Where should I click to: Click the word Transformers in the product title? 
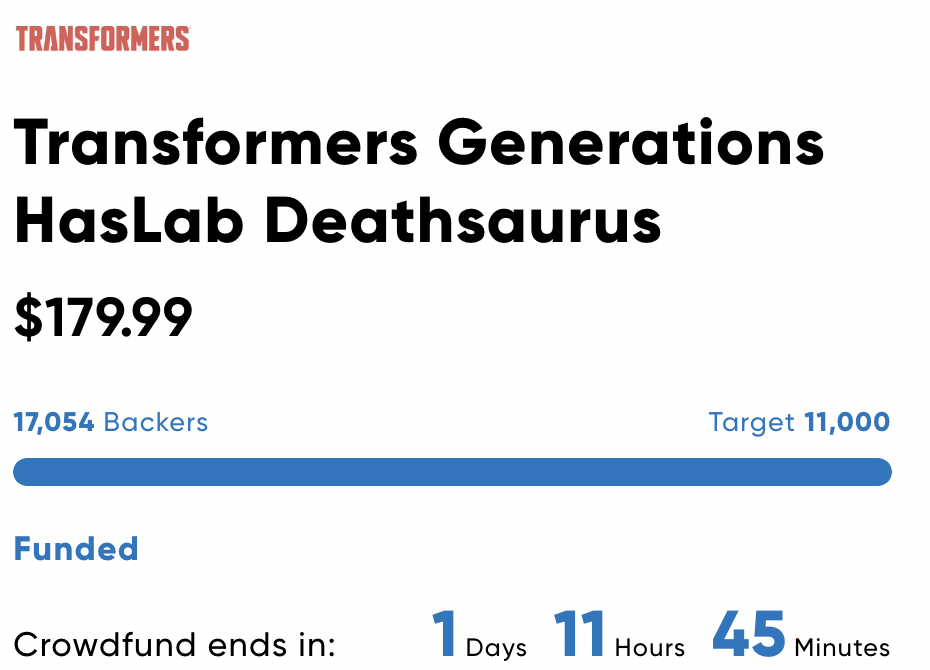click(x=215, y=144)
